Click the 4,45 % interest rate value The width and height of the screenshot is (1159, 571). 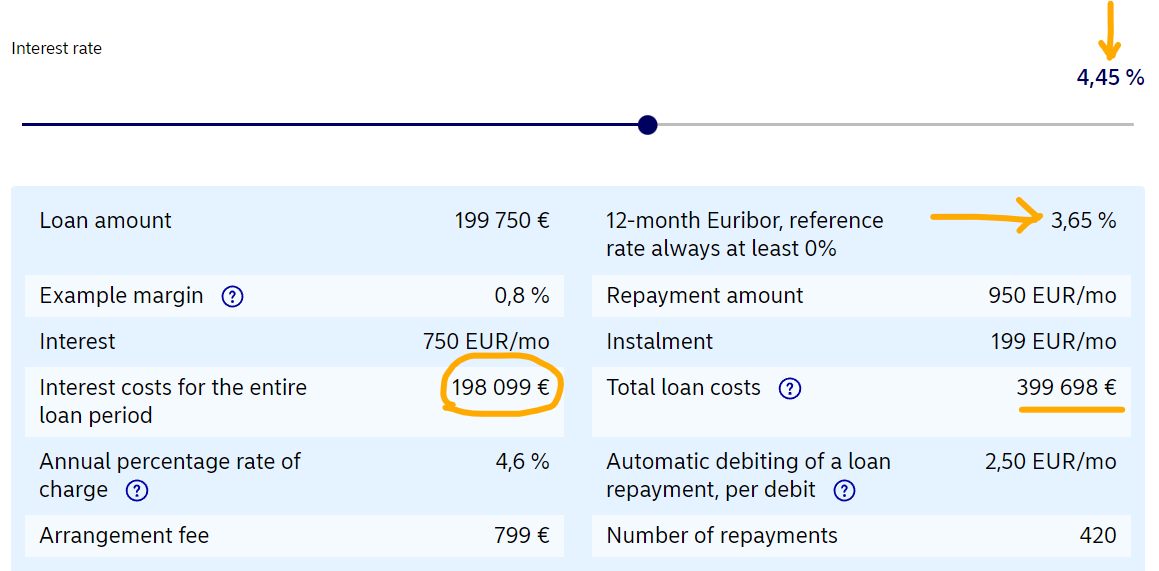[x=1110, y=77]
